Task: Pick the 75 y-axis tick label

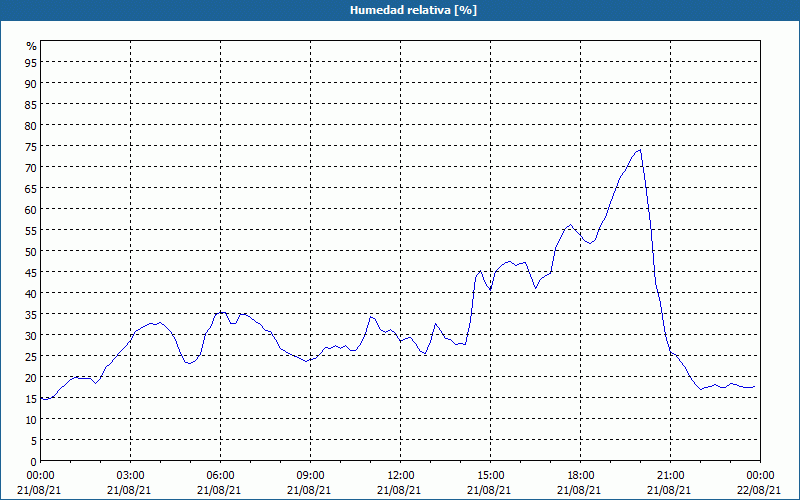Action: (31, 146)
